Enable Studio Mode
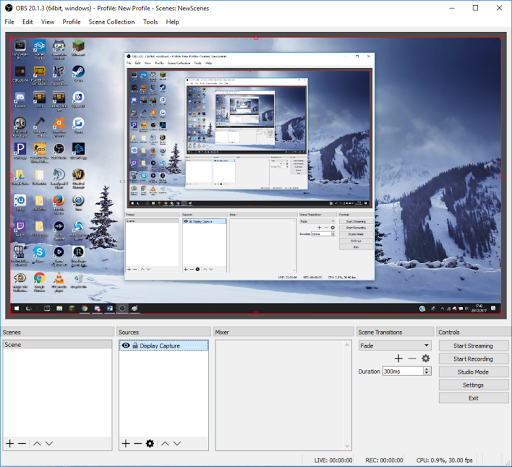 click(x=473, y=372)
